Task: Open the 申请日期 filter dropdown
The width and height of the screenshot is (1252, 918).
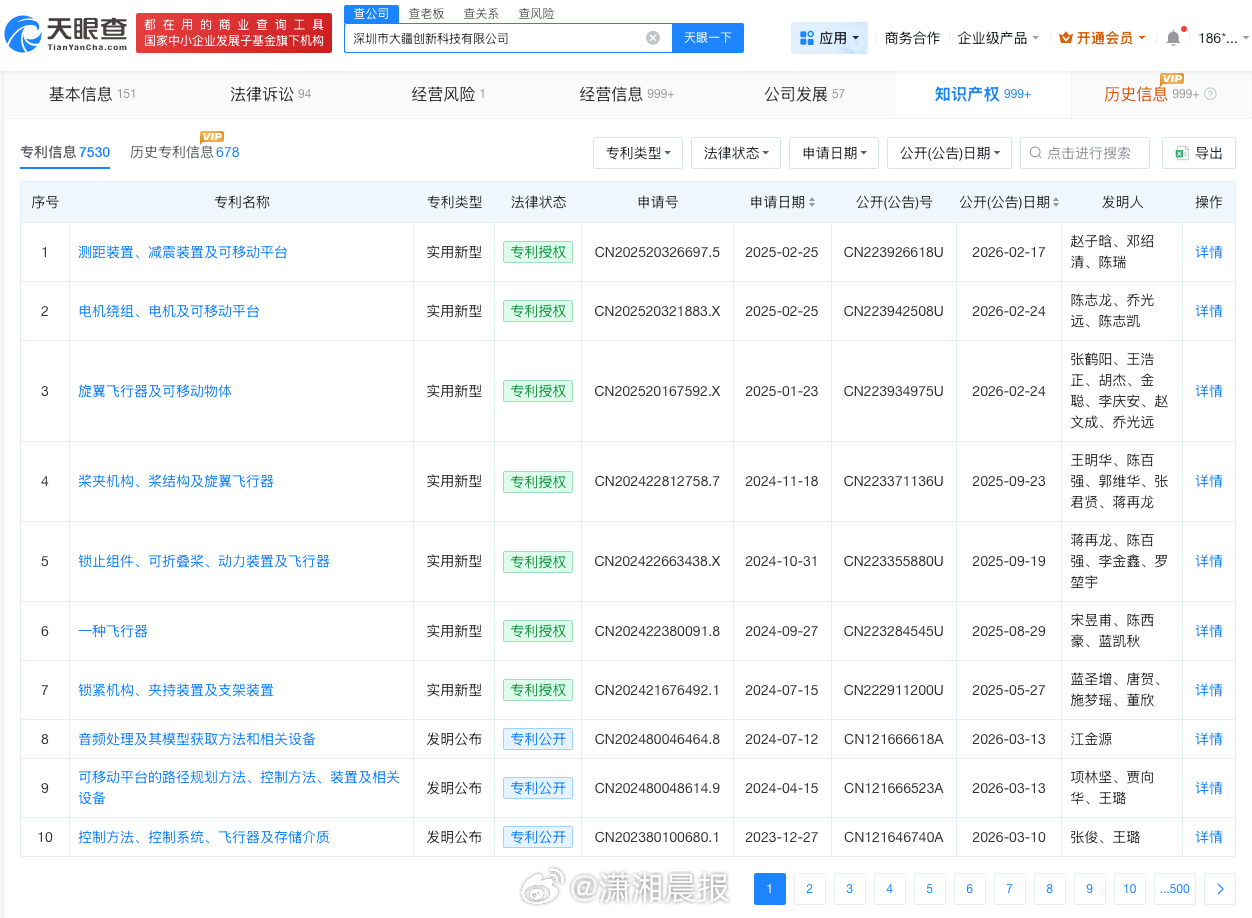Action: tap(834, 153)
